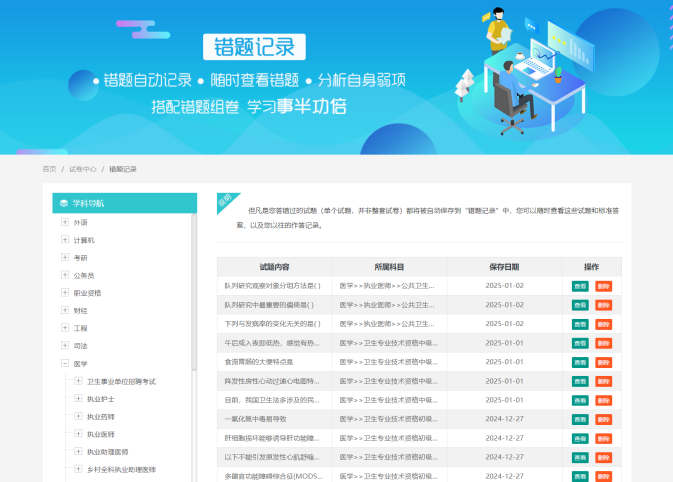View the 食用胃肠的大便特点是 question
The height and width of the screenshot is (482, 673).
coord(580,362)
